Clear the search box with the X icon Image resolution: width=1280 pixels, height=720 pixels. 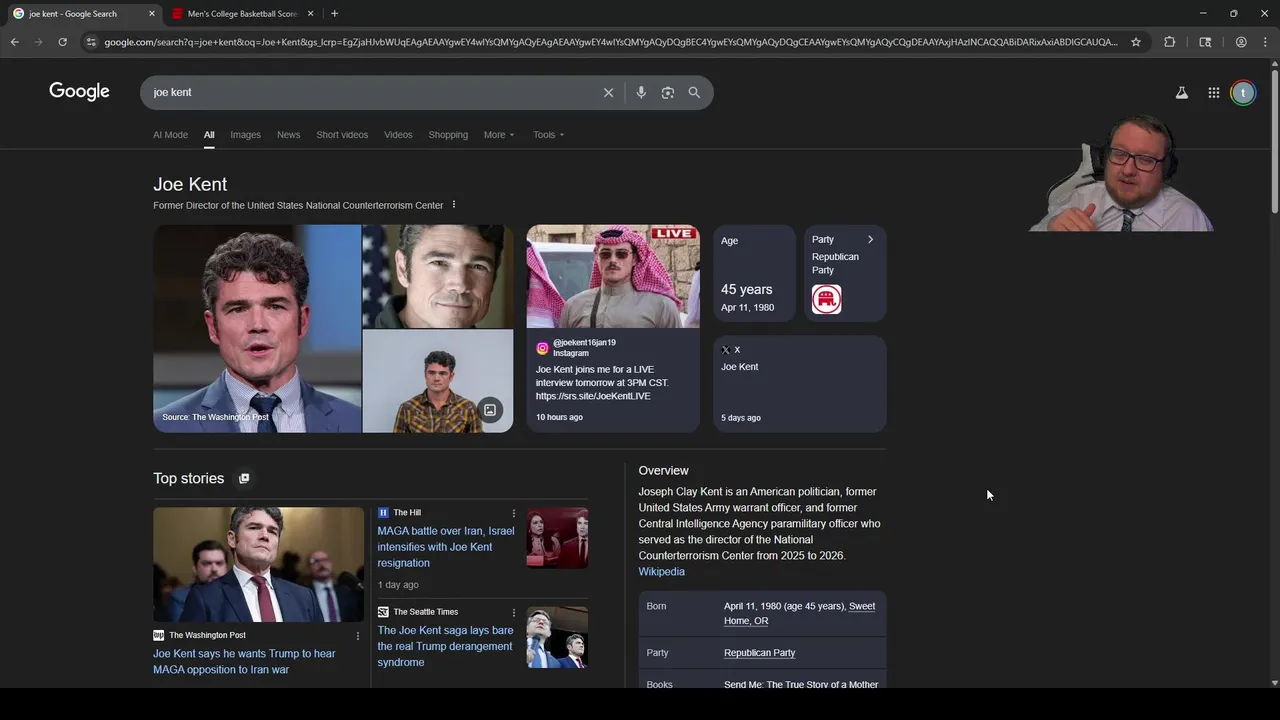coord(608,92)
